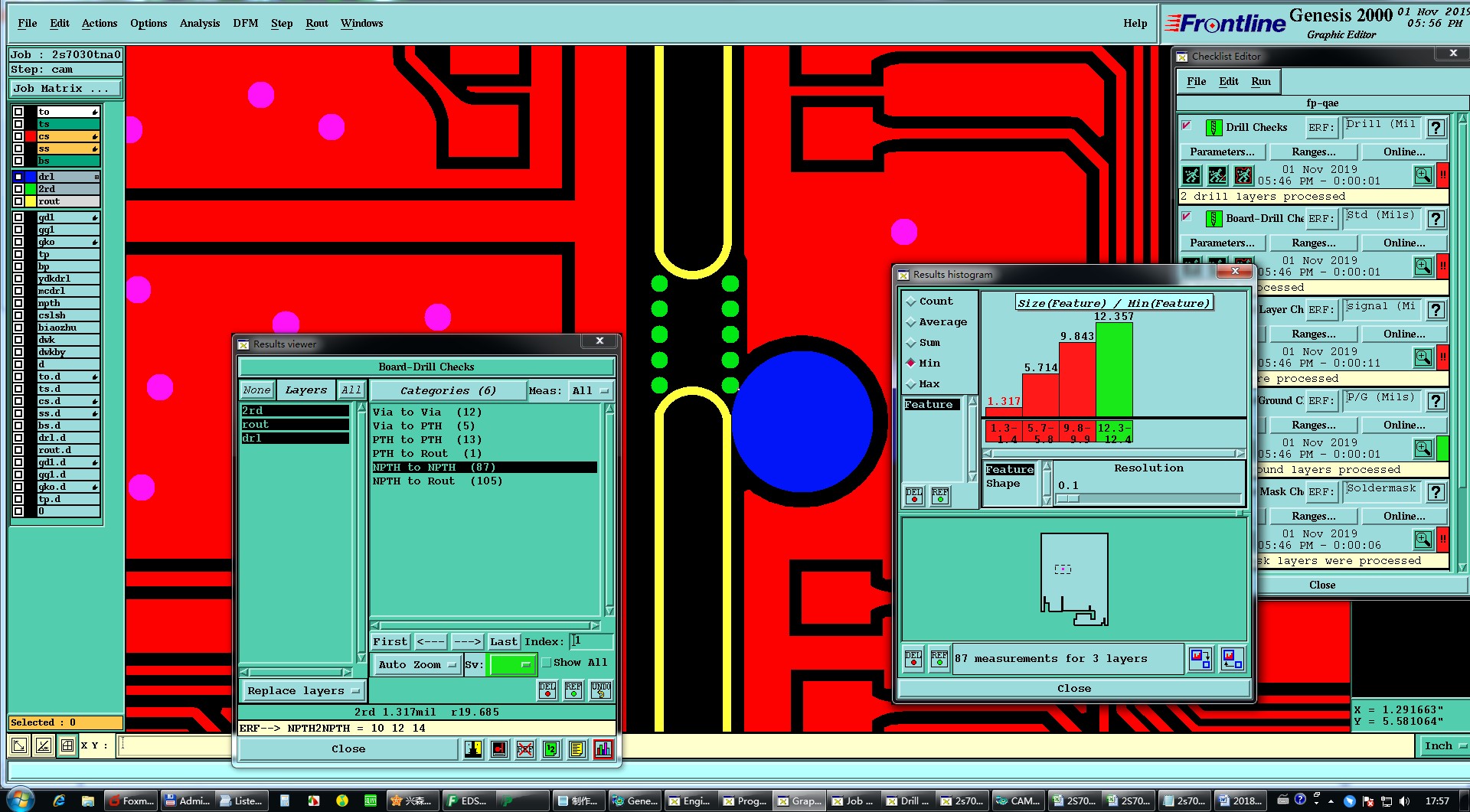Click the histogram export-forward icon
This screenshot has height=812, width=1470.
1200,659
